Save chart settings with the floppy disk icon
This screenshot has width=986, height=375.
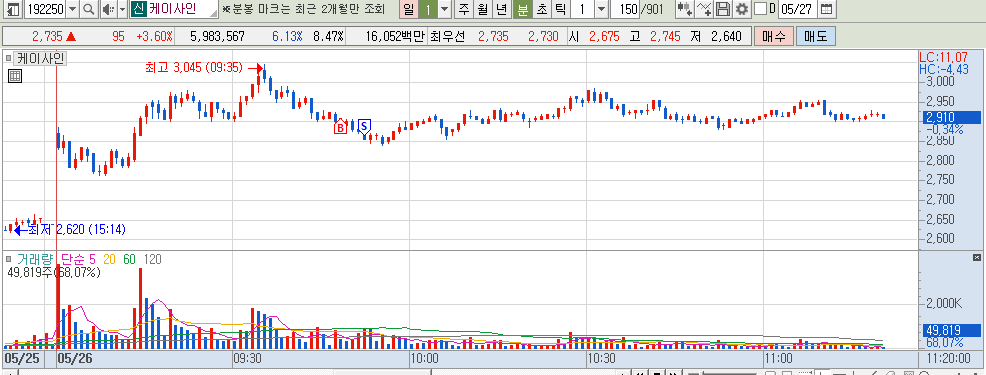(x=724, y=9)
